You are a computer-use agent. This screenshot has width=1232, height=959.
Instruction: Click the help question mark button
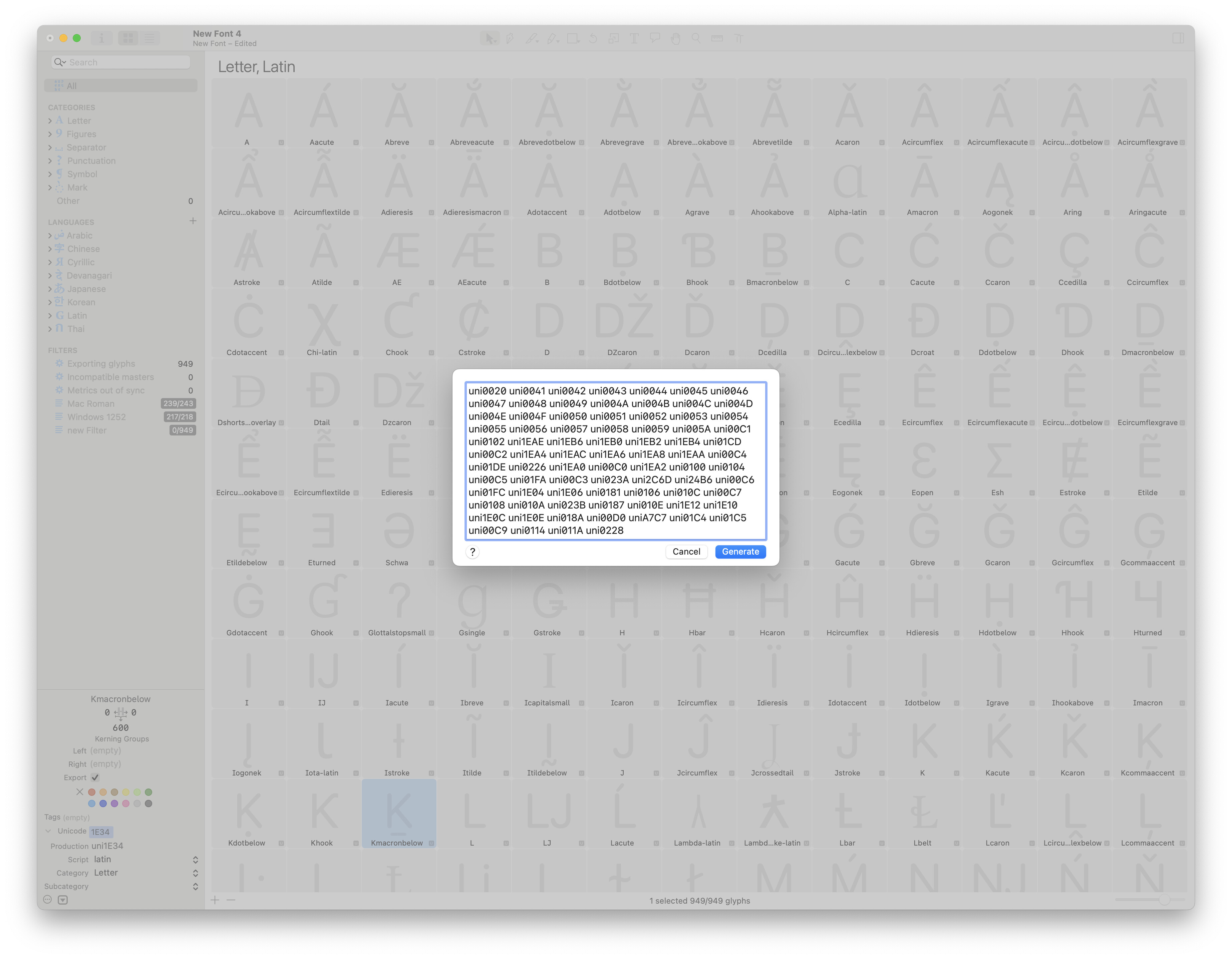coord(473,552)
